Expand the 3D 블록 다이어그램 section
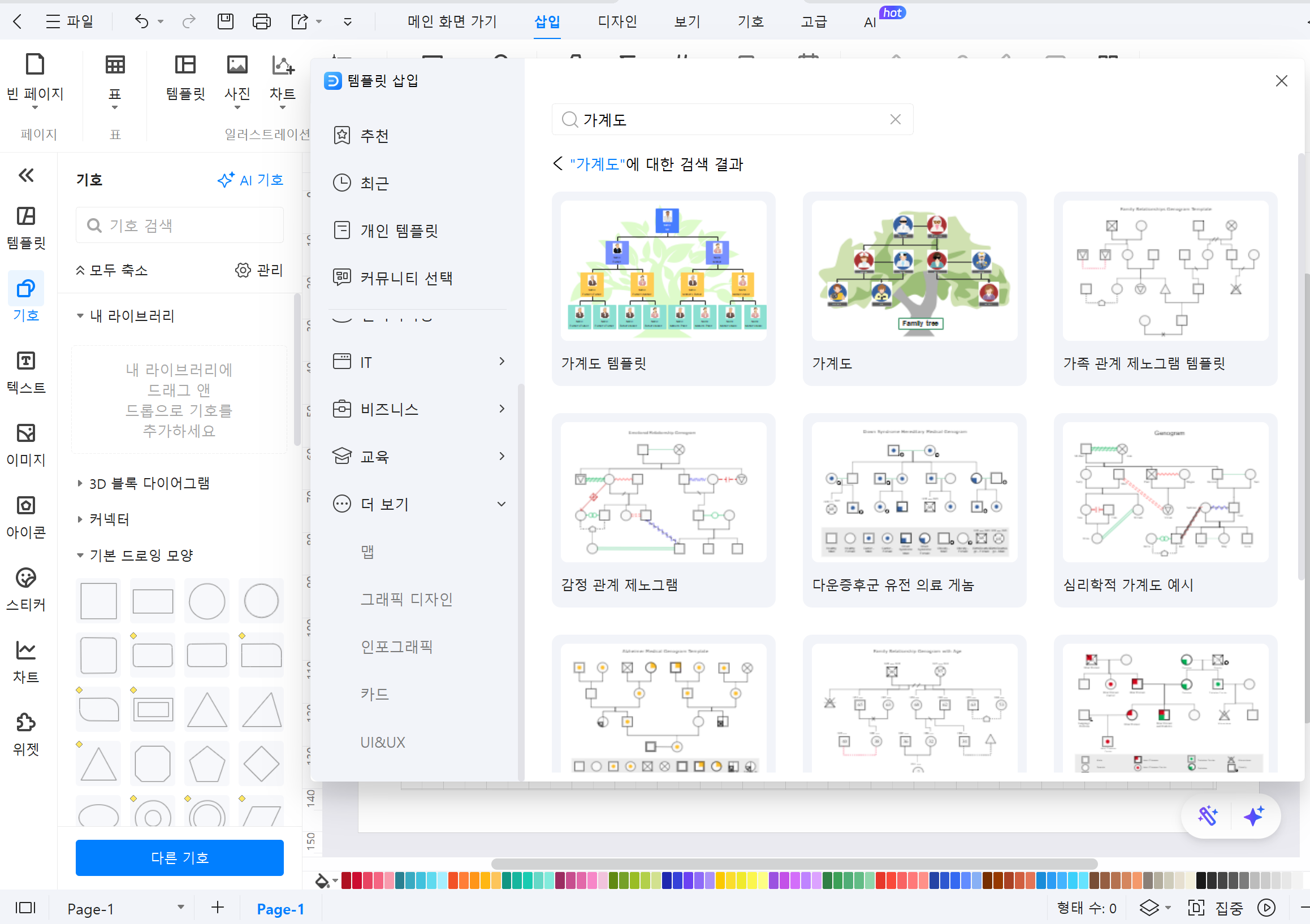The image size is (1310, 924). [x=80, y=483]
